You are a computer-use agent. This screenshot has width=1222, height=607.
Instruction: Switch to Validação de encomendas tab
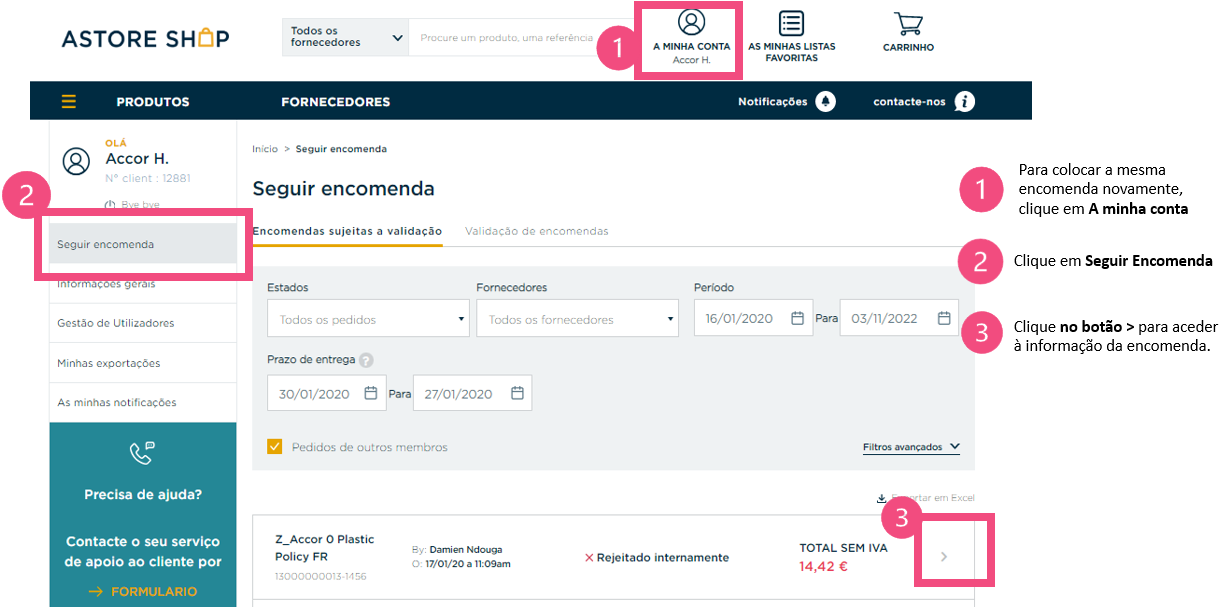[536, 231]
